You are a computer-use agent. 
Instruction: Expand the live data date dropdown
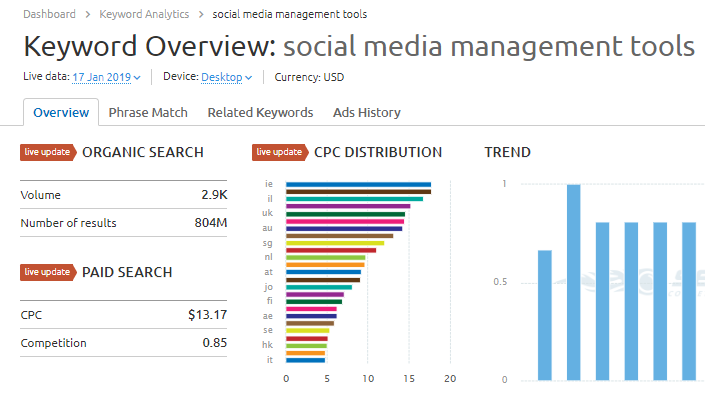click(x=106, y=77)
